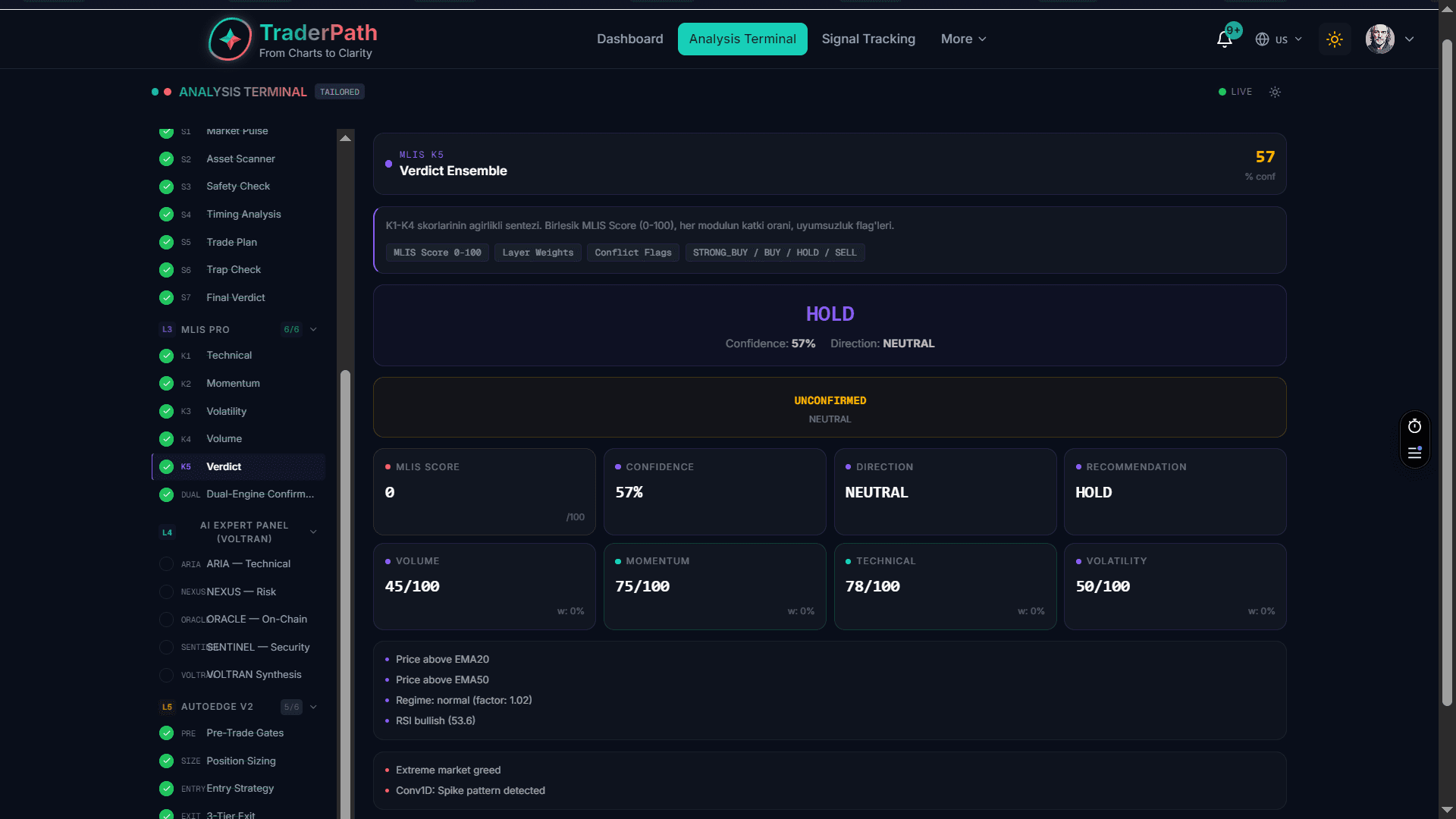Toggle VOLTRAN Synthesis circle
1456x819 pixels.
coord(166,675)
